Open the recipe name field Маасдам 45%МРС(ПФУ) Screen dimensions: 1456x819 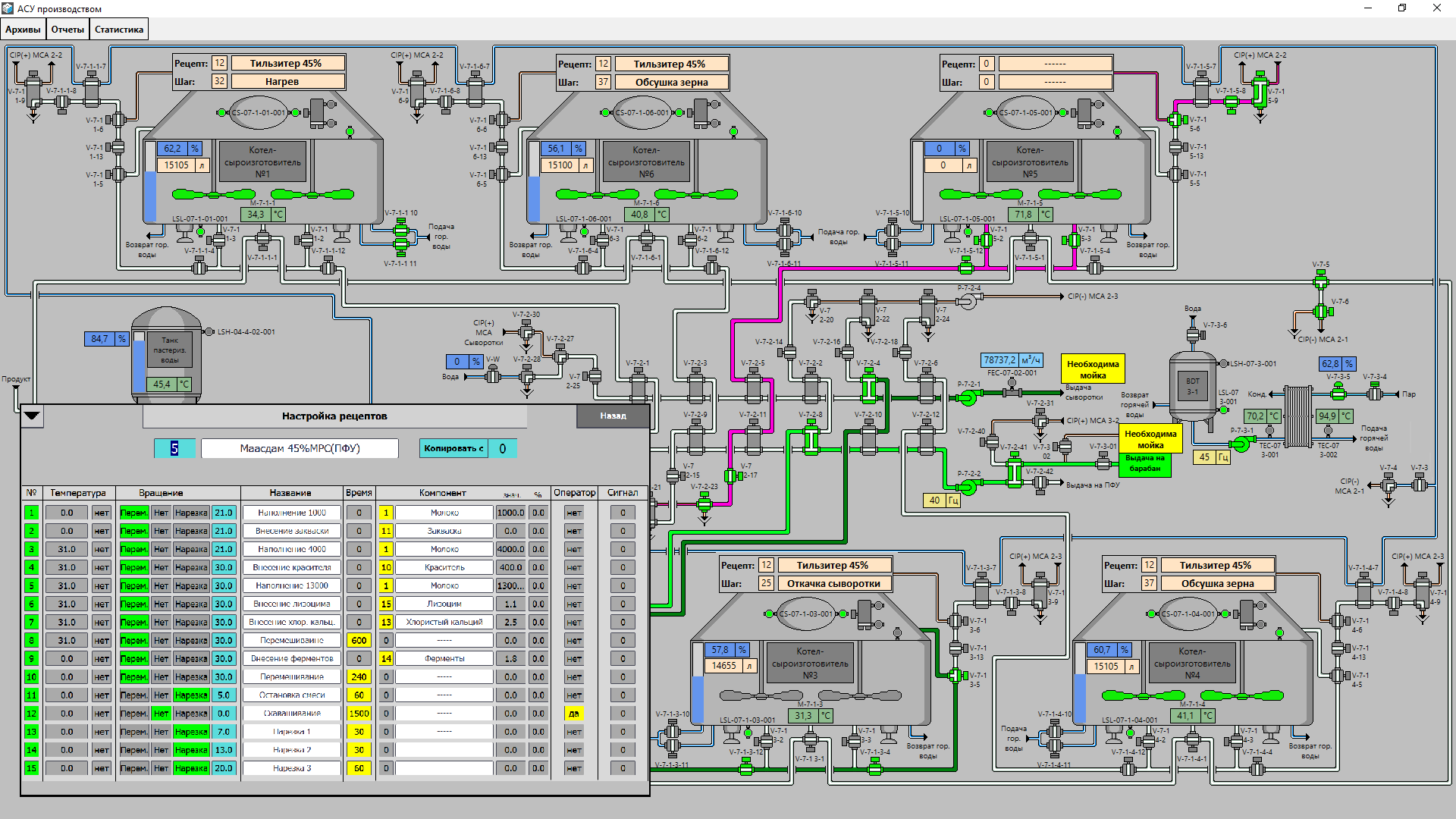pyautogui.click(x=300, y=448)
